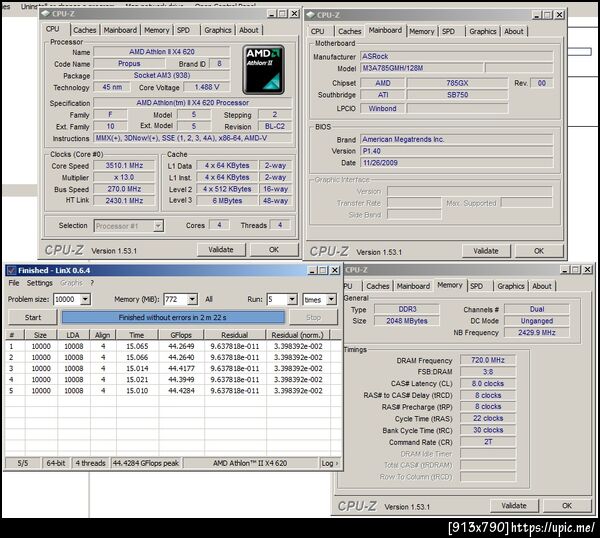Viewport: 600px width, 538px height.
Task: Expand the Memory (MiB) dropdown in LinX
Action: point(192,299)
